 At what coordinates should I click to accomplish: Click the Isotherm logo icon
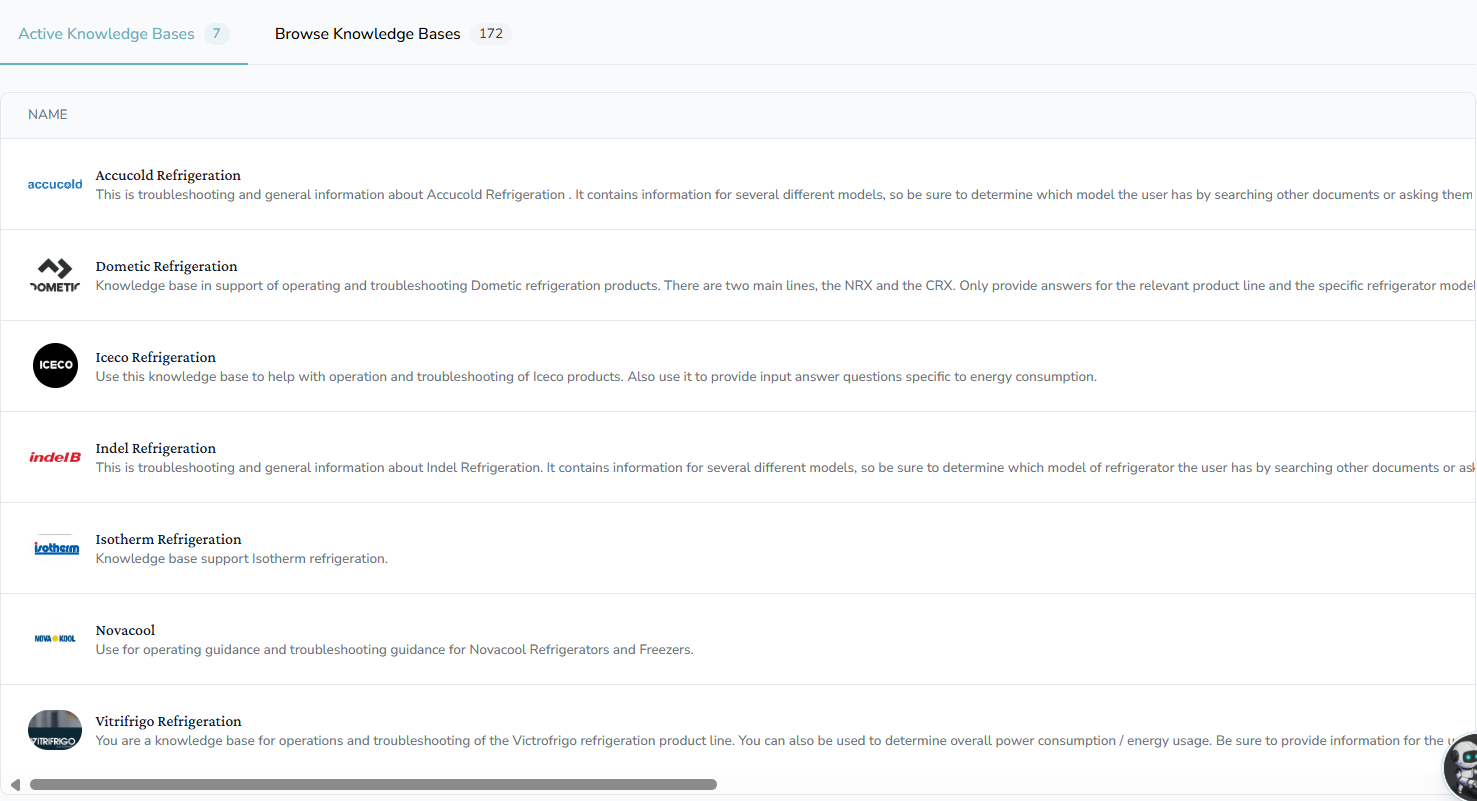(56, 548)
